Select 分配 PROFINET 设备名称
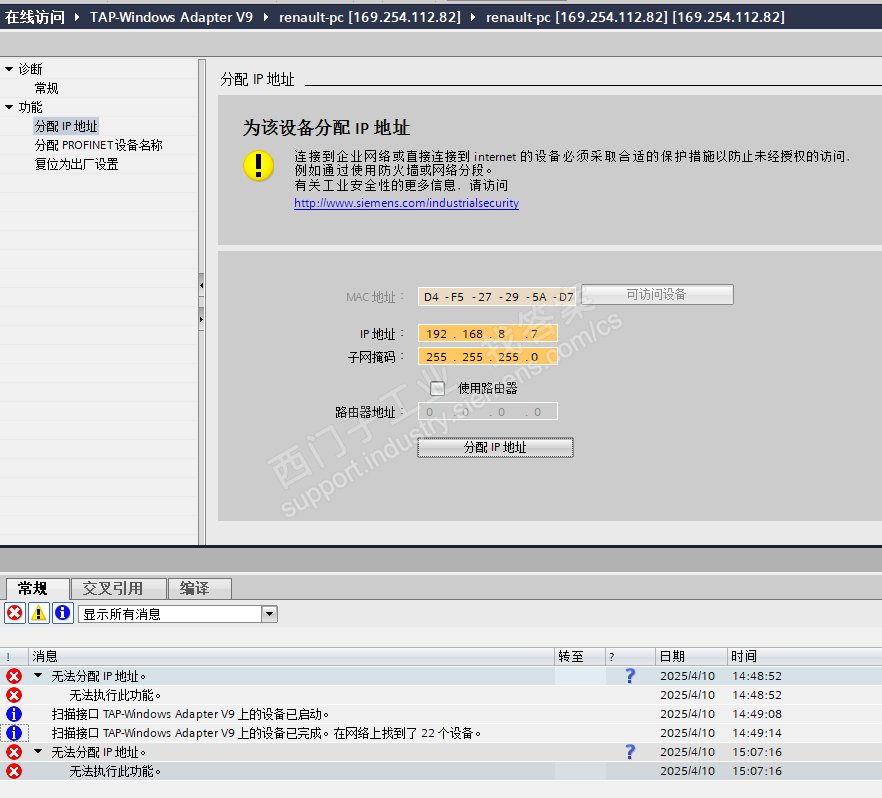This screenshot has width=882, height=798. point(98,145)
